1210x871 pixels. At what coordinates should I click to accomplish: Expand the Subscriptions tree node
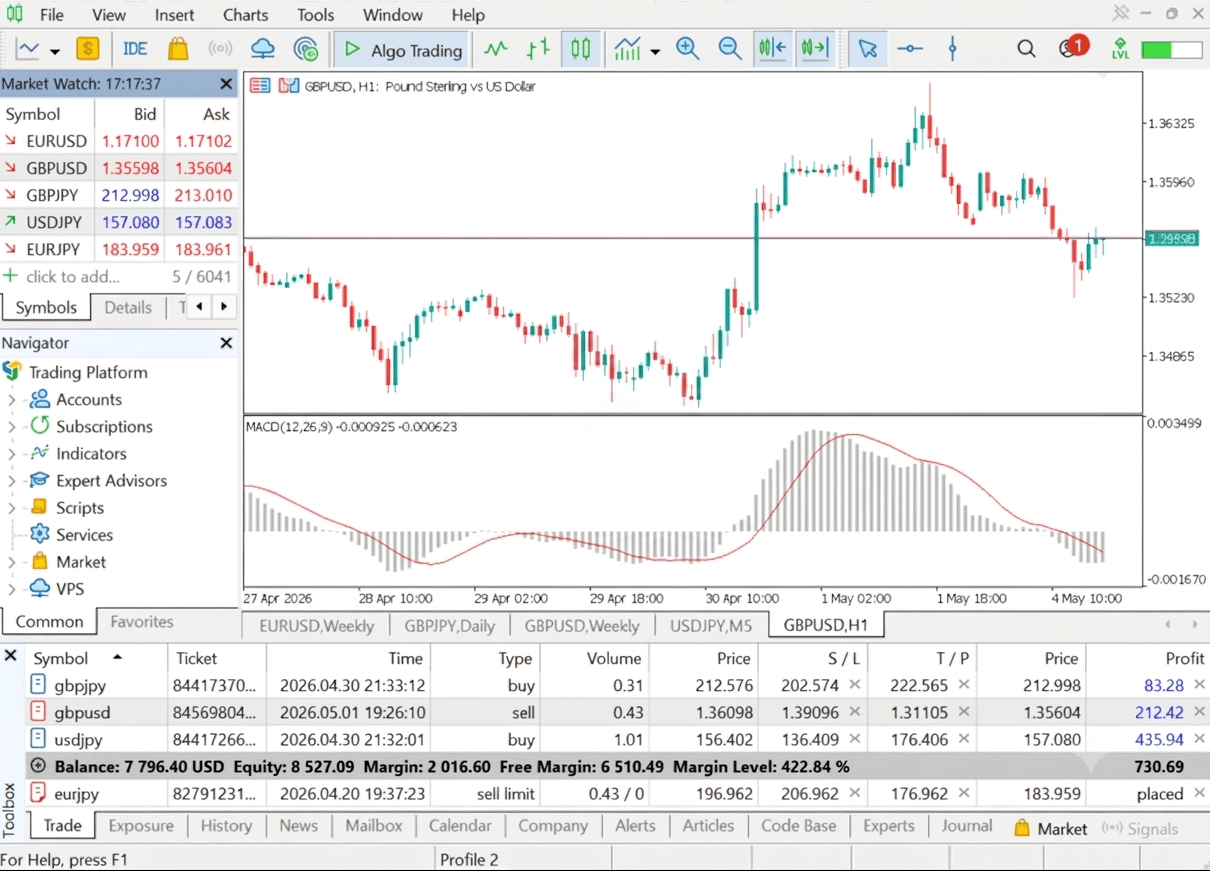pyautogui.click(x=11, y=427)
